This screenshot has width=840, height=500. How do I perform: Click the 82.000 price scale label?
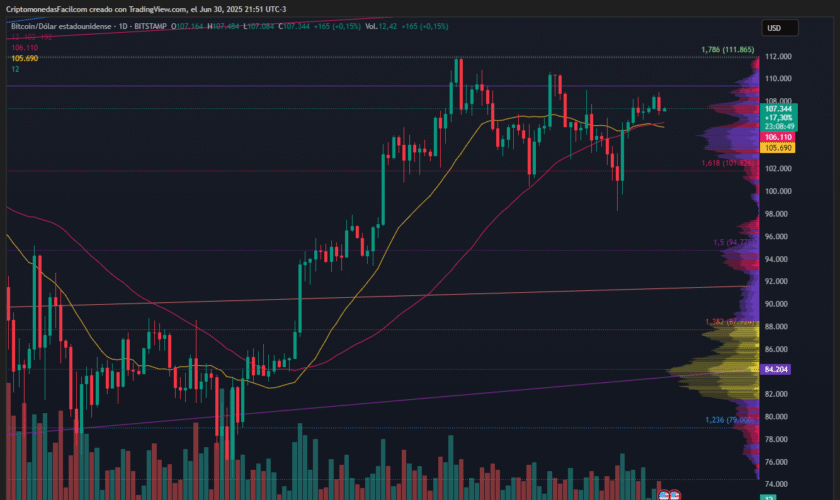tap(778, 394)
